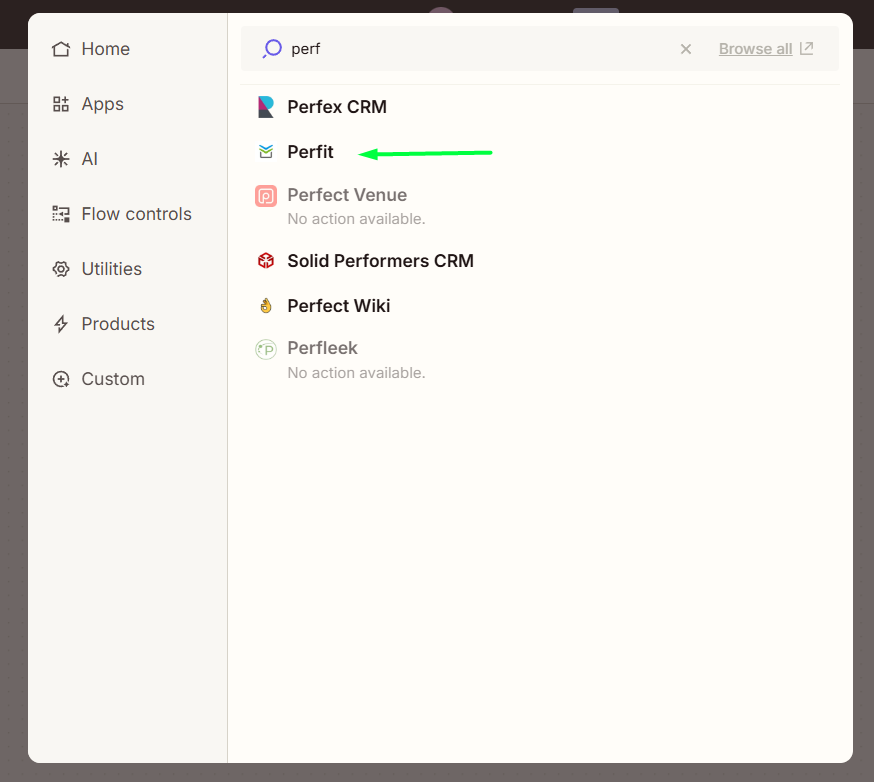Click the search magnifier icon
The height and width of the screenshot is (782, 874).
[x=272, y=48]
